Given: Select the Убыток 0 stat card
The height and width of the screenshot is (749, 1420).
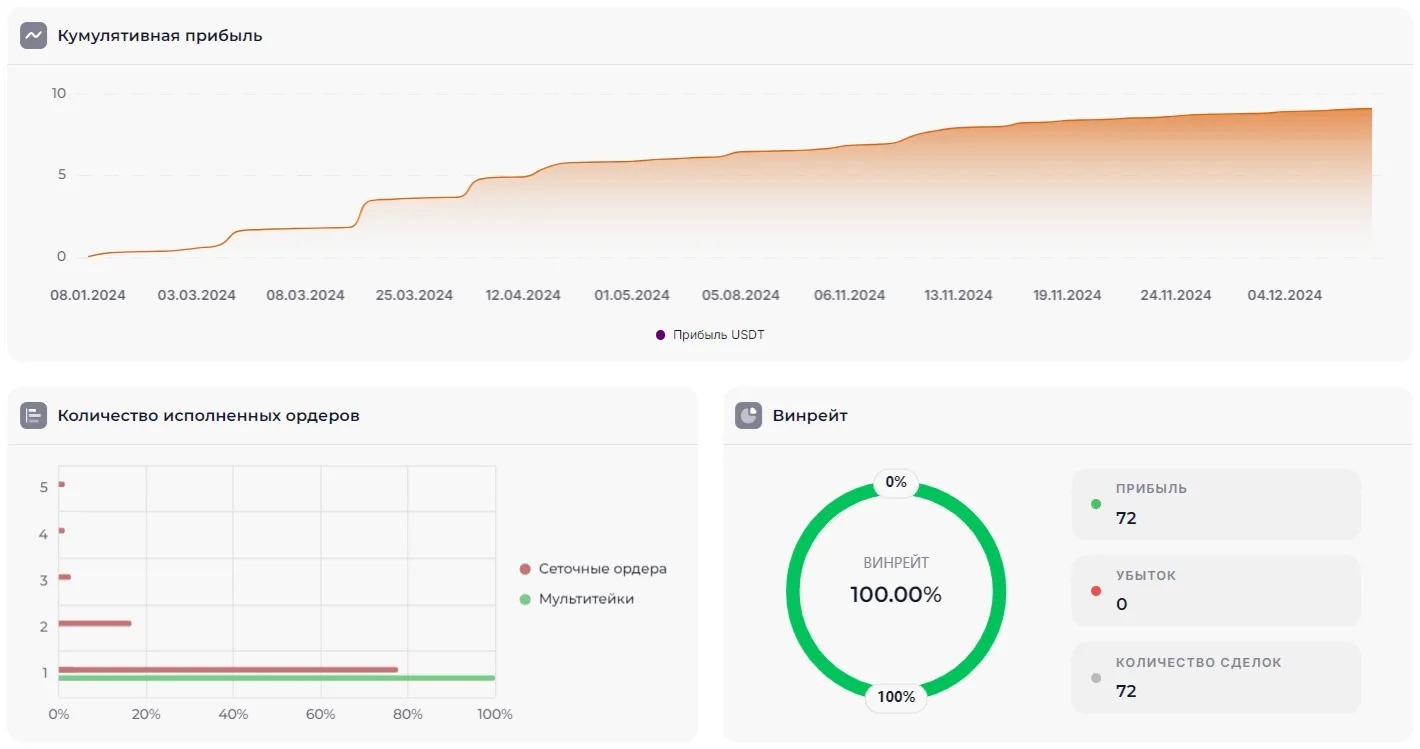Looking at the screenshot, I should point(1215,590).
